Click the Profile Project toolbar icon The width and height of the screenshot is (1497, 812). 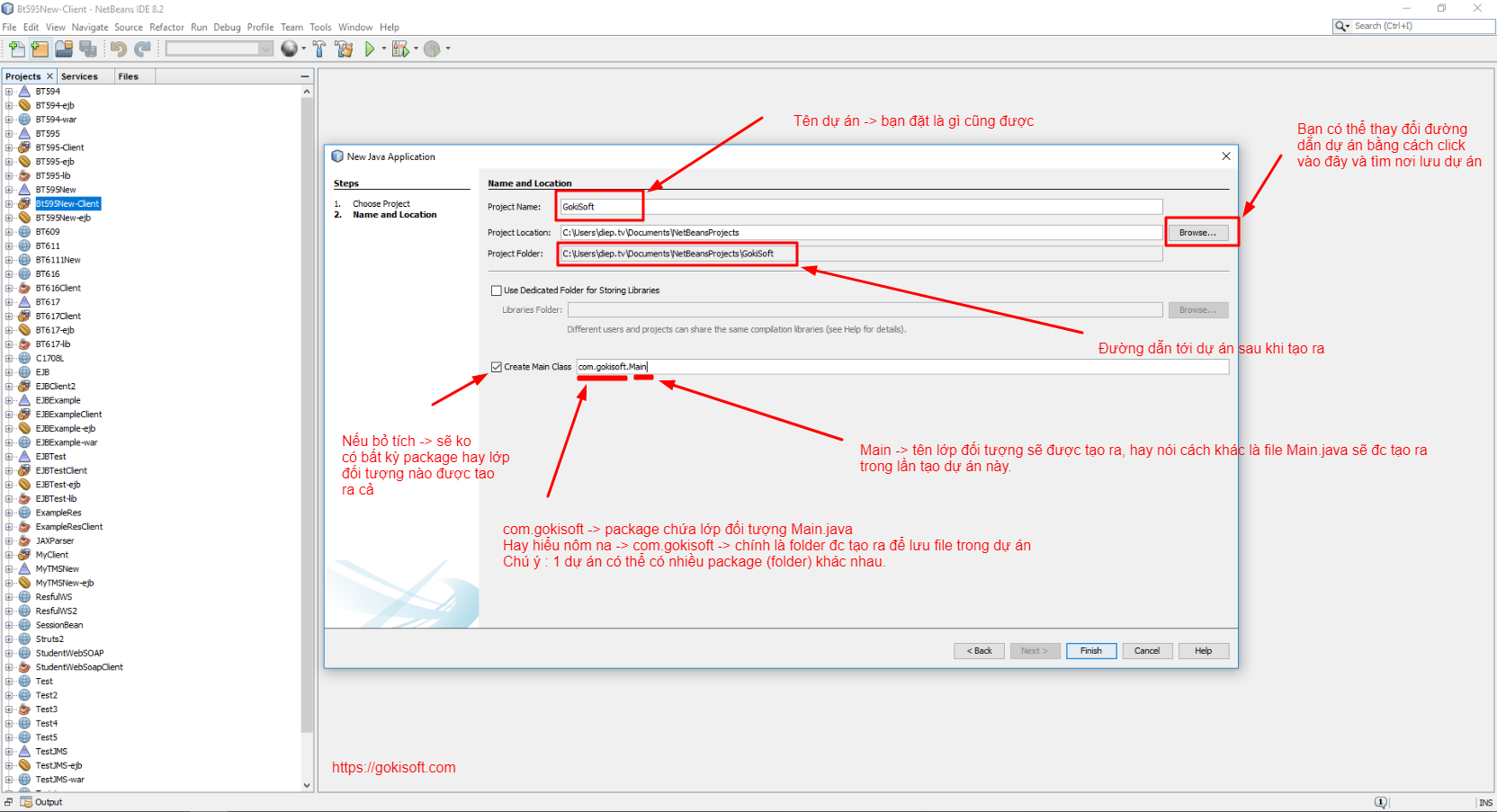432,49
